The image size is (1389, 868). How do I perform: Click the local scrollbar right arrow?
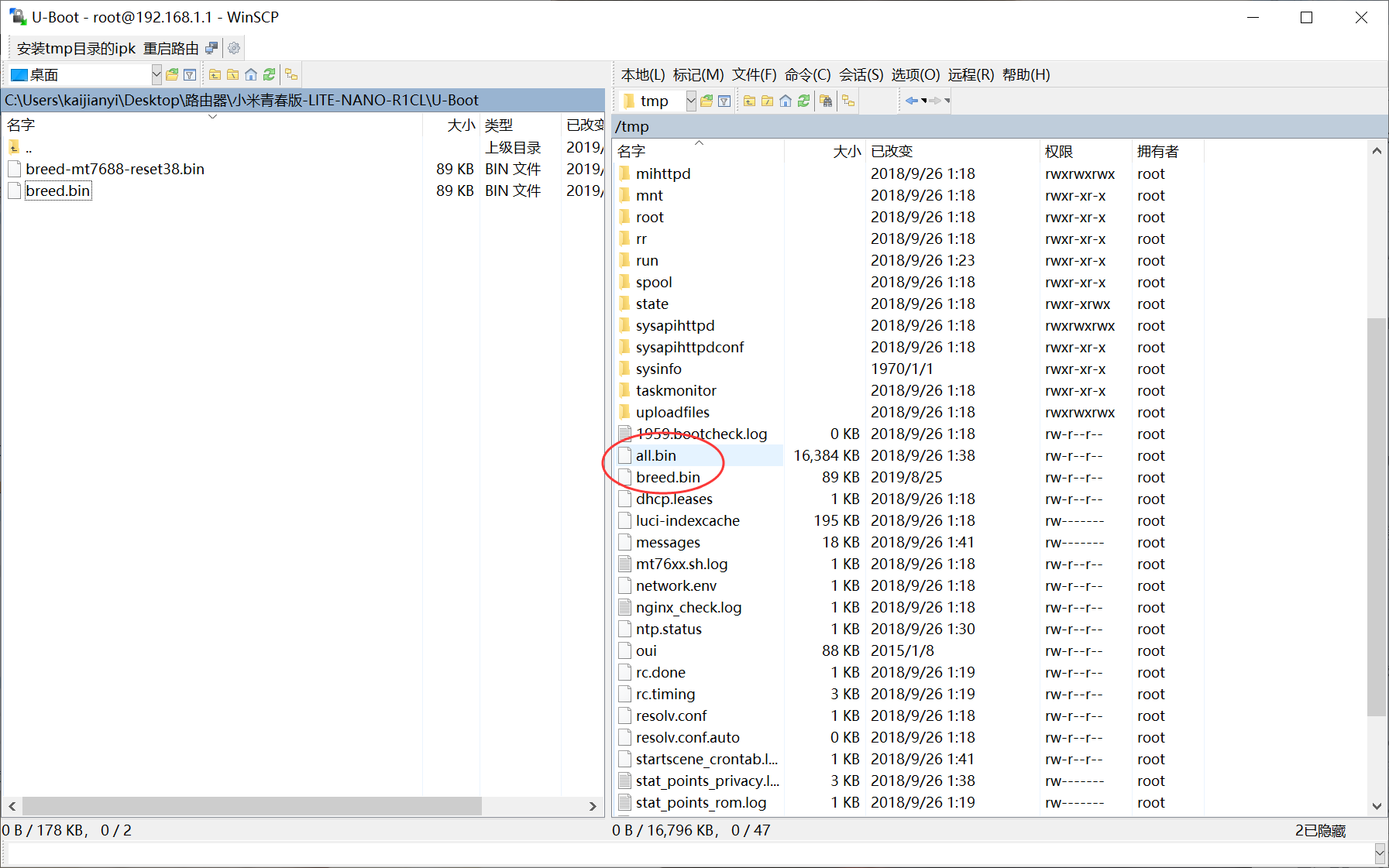click(x=593, y=806)
